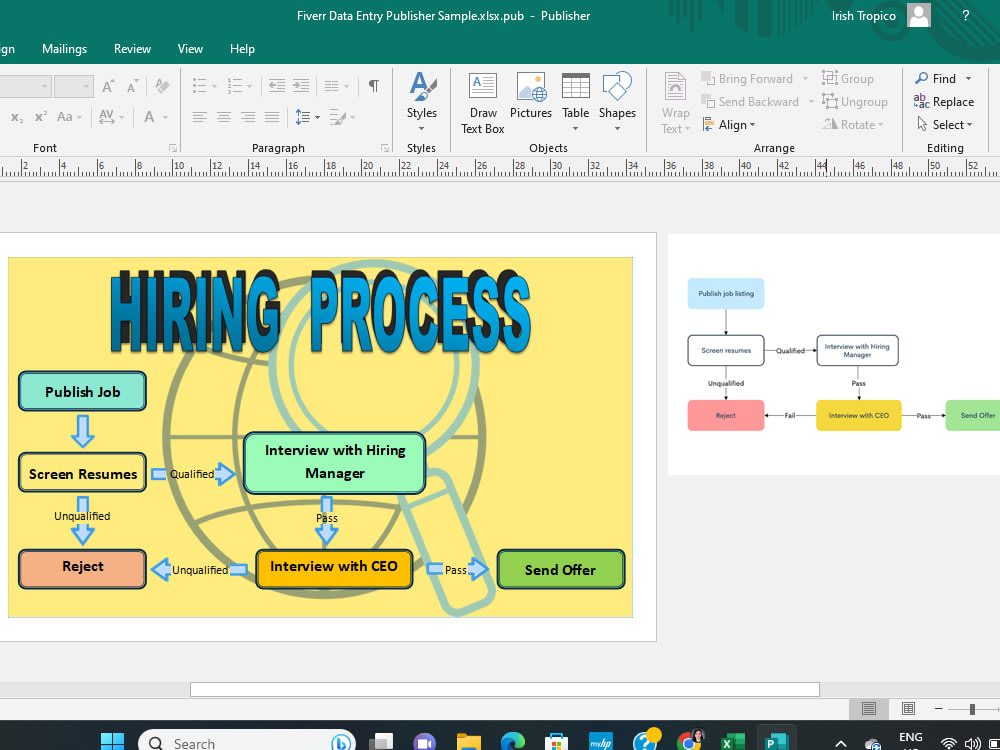Expand the font name combo box
Screen dimensions: 1000x750
pyautogui.click(x=44, y=86)
